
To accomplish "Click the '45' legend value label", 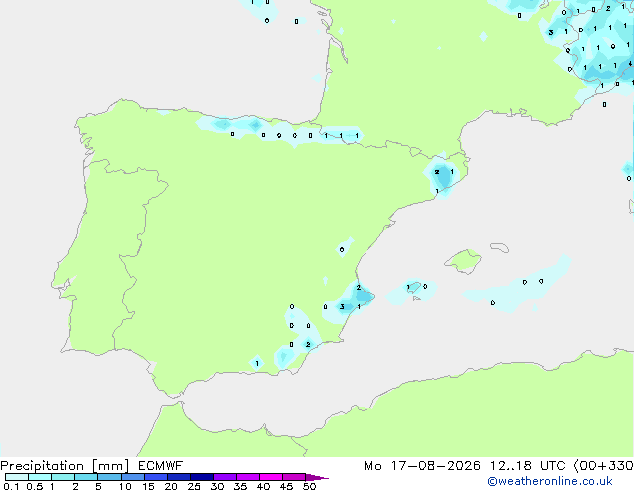I will point(286,486).
